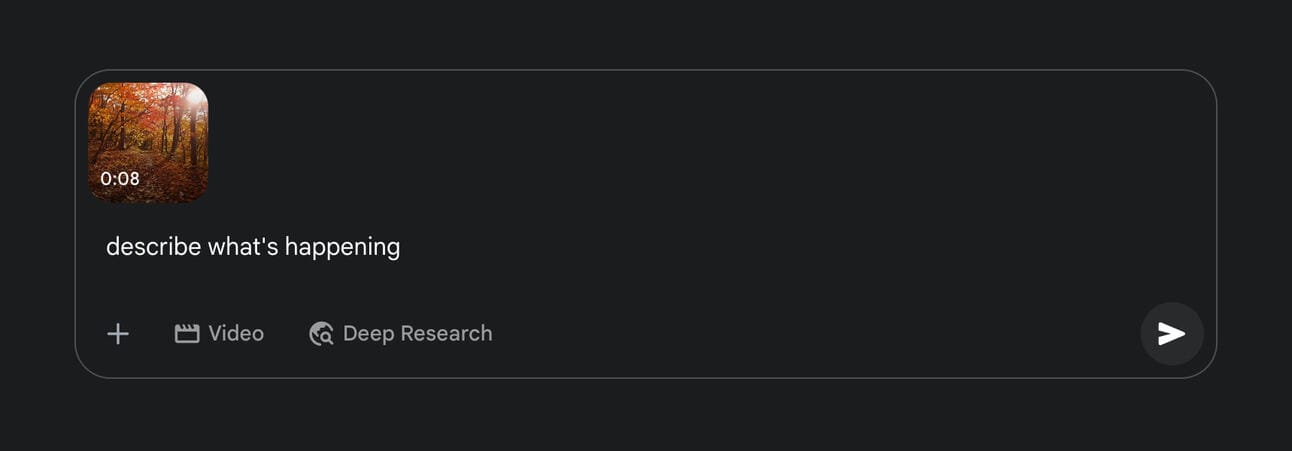Click the "Video" text label
Screen dimensions: 1292x451
click(236, 334)
